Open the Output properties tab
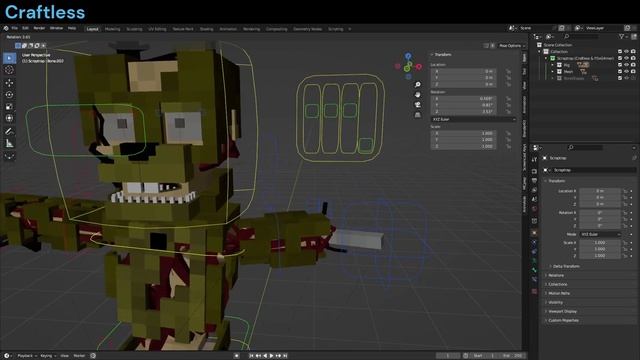Viewport: 640px width, 360px height. tap(534, 180)
